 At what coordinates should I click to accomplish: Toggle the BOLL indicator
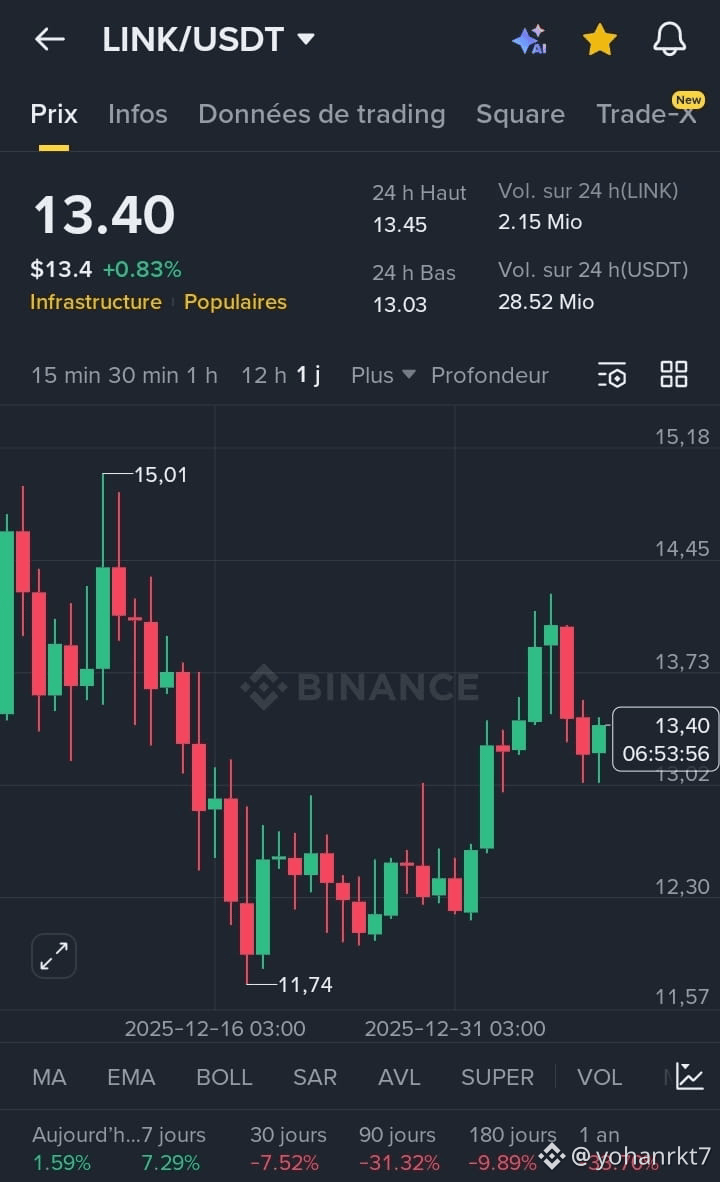224,1077
